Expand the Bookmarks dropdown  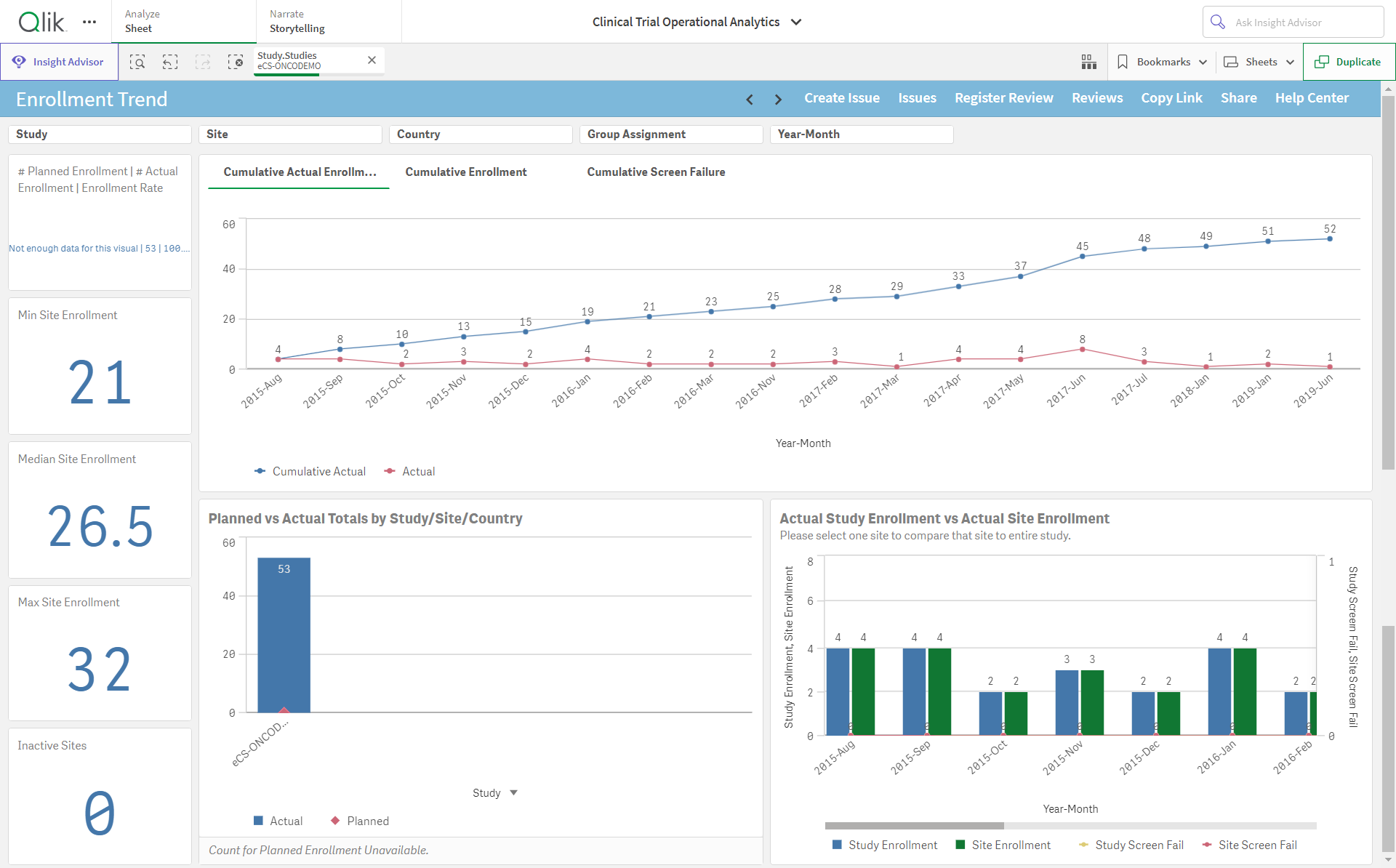1203,62
